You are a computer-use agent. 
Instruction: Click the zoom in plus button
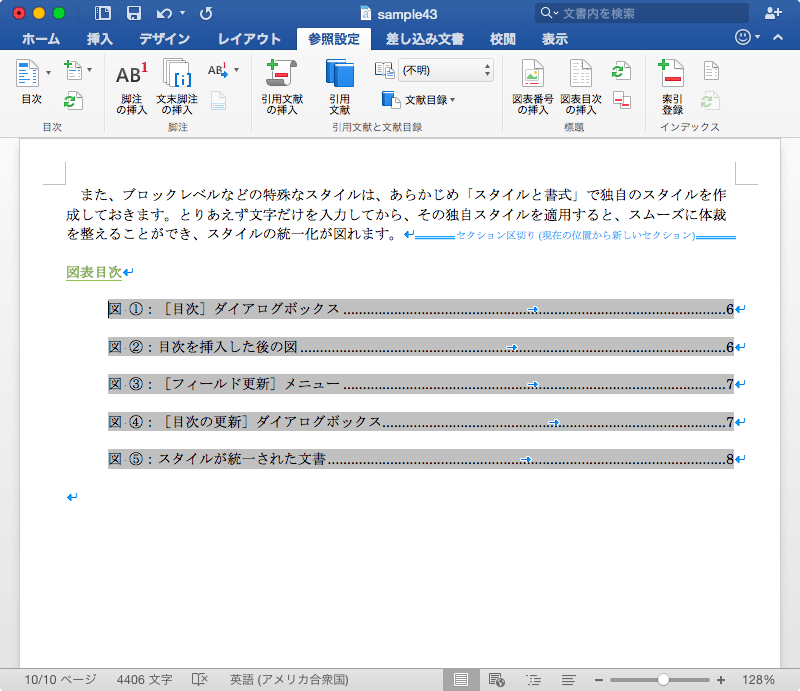[720, 679]
